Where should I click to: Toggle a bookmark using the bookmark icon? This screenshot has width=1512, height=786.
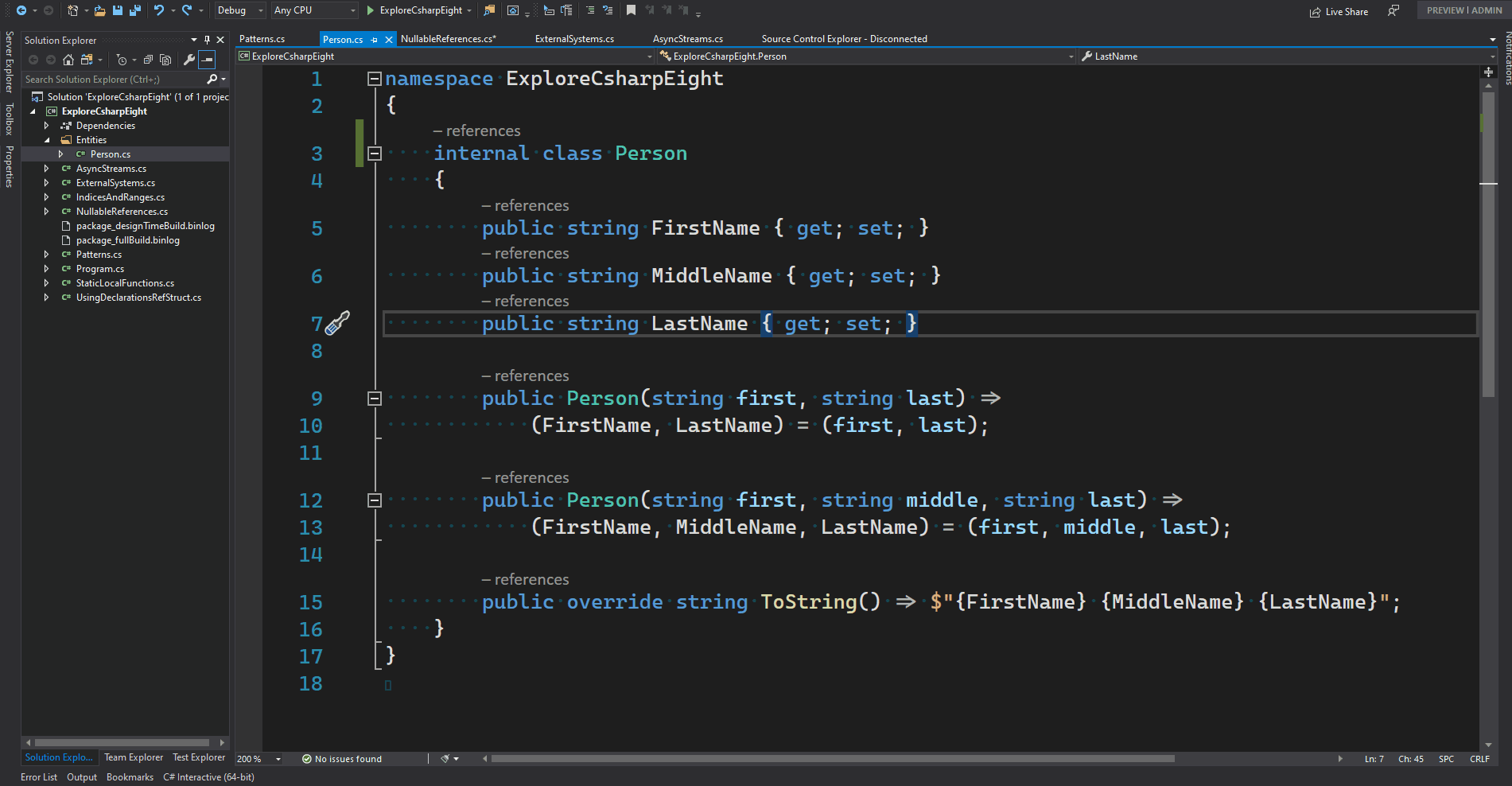631,10
